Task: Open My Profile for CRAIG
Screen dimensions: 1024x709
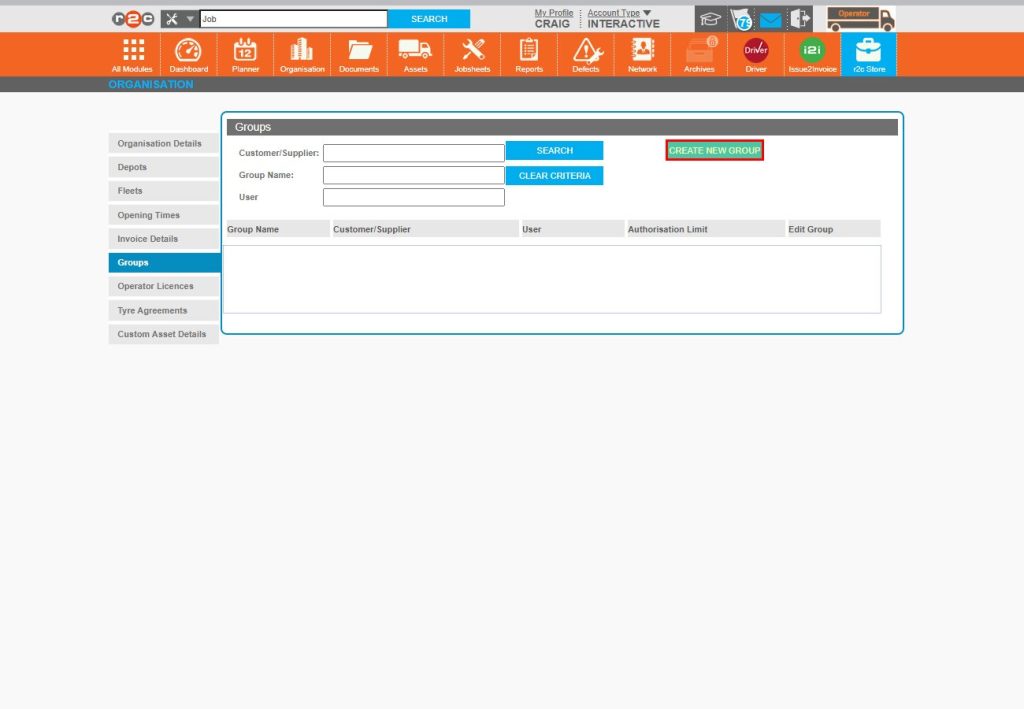Action: click(554, 12)
